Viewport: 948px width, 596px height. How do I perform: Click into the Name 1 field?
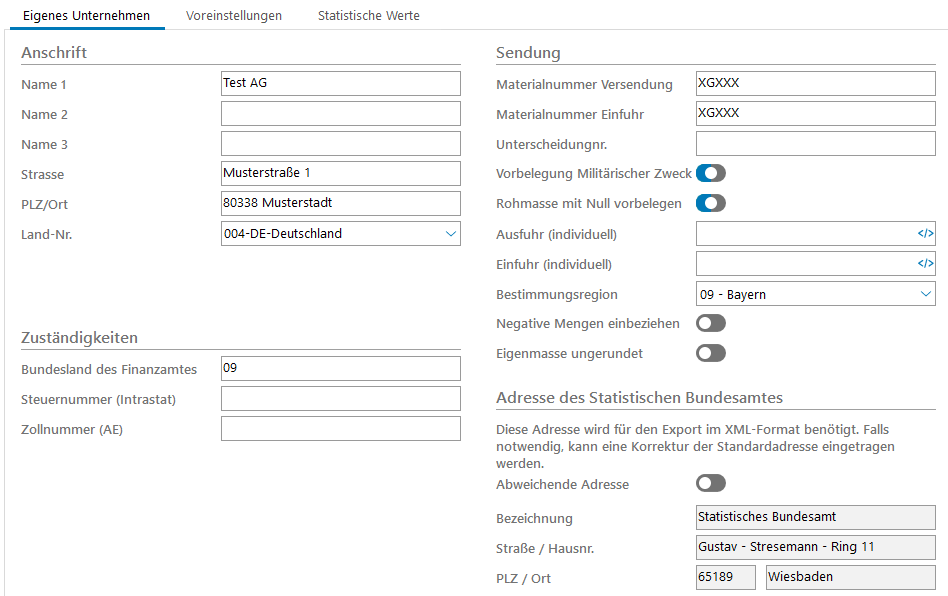[340, 84]
